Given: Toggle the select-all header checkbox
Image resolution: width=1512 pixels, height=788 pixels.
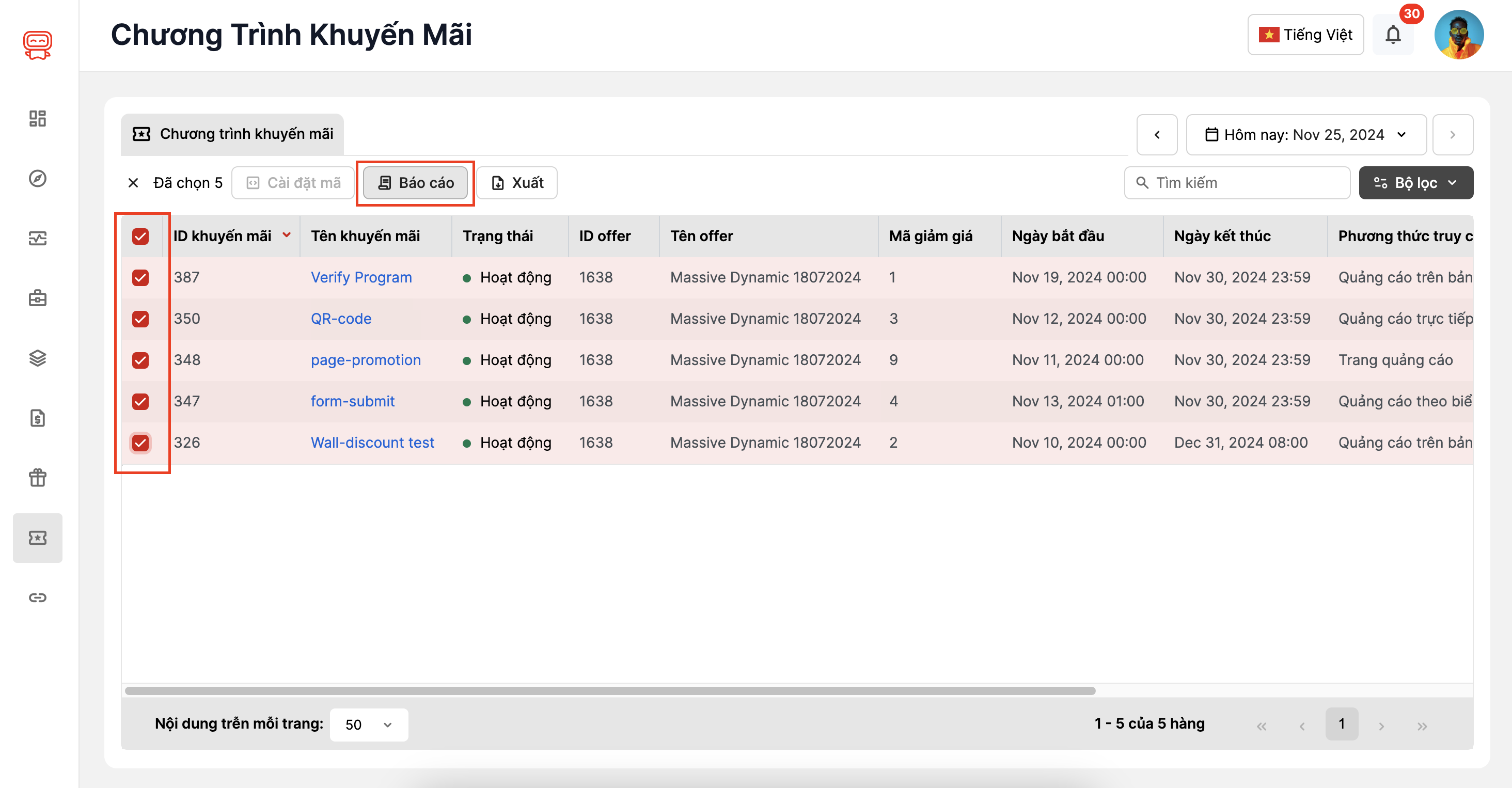Looking at the screenshot, I should 140,236.
